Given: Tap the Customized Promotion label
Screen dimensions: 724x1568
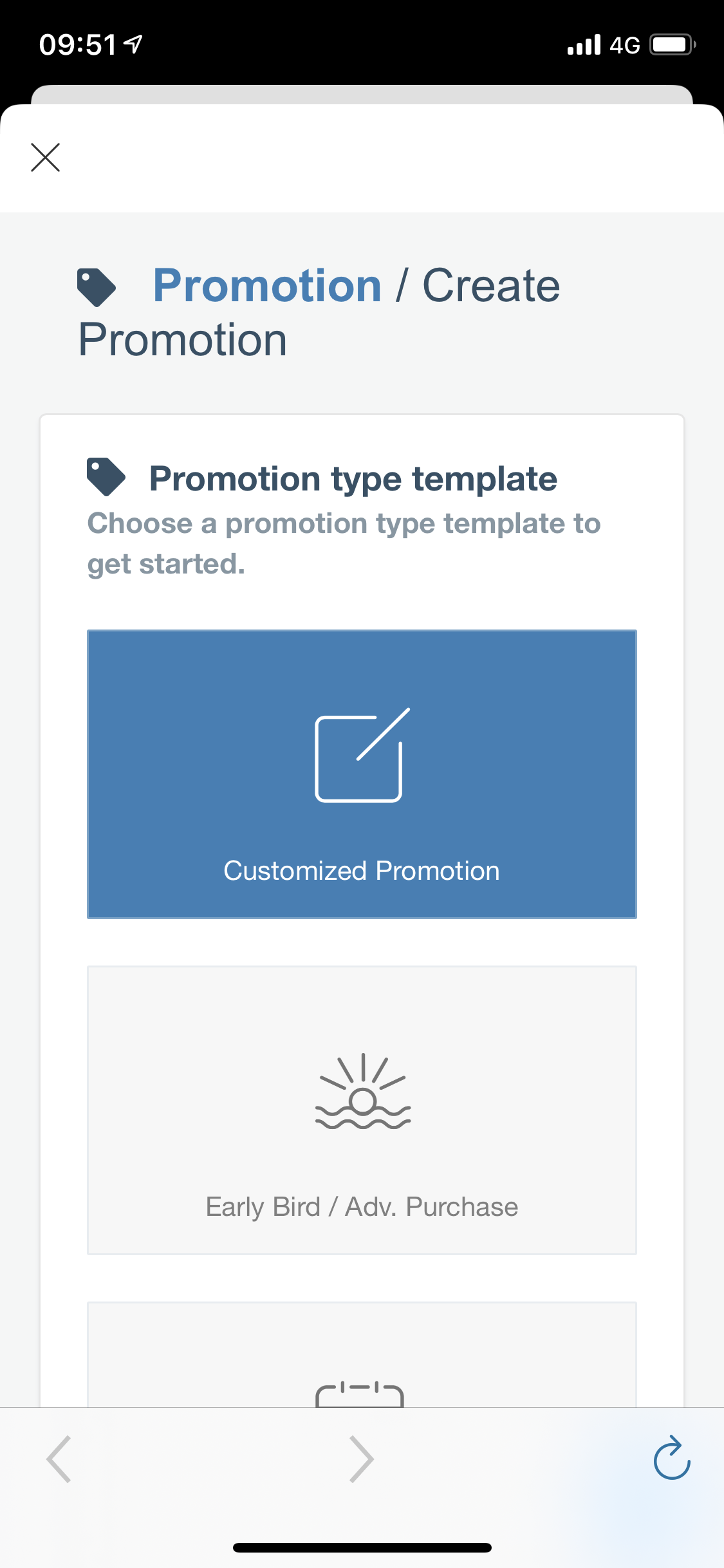Looking at the screenshot, I should pos(362,871).
